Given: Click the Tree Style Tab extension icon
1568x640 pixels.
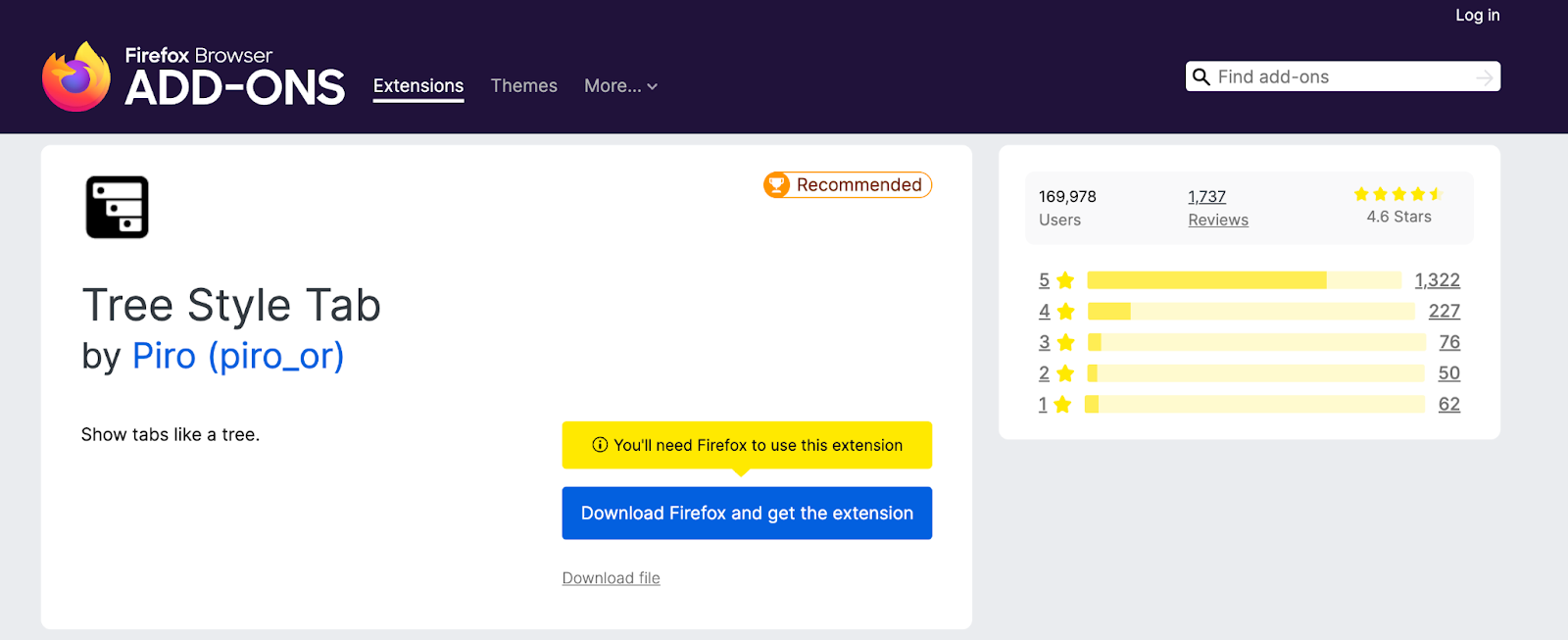Looking at the screenshot, I should 118,207.
